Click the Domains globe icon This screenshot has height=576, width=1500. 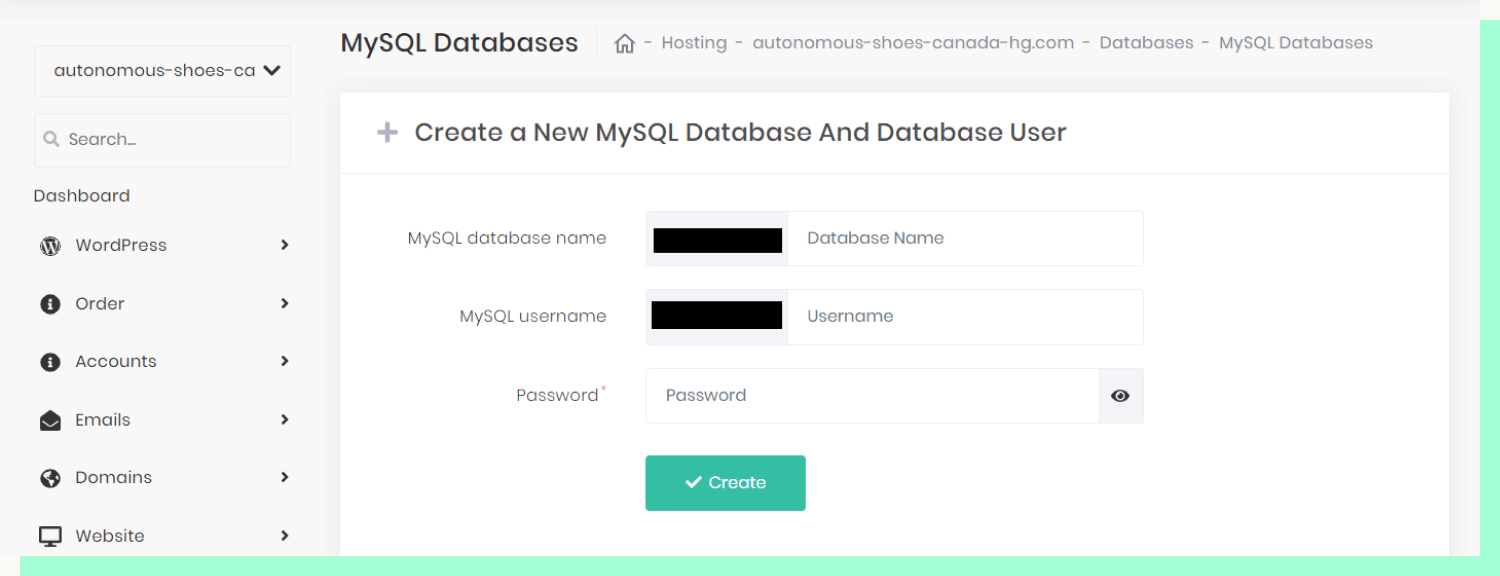tap(50, 478)
